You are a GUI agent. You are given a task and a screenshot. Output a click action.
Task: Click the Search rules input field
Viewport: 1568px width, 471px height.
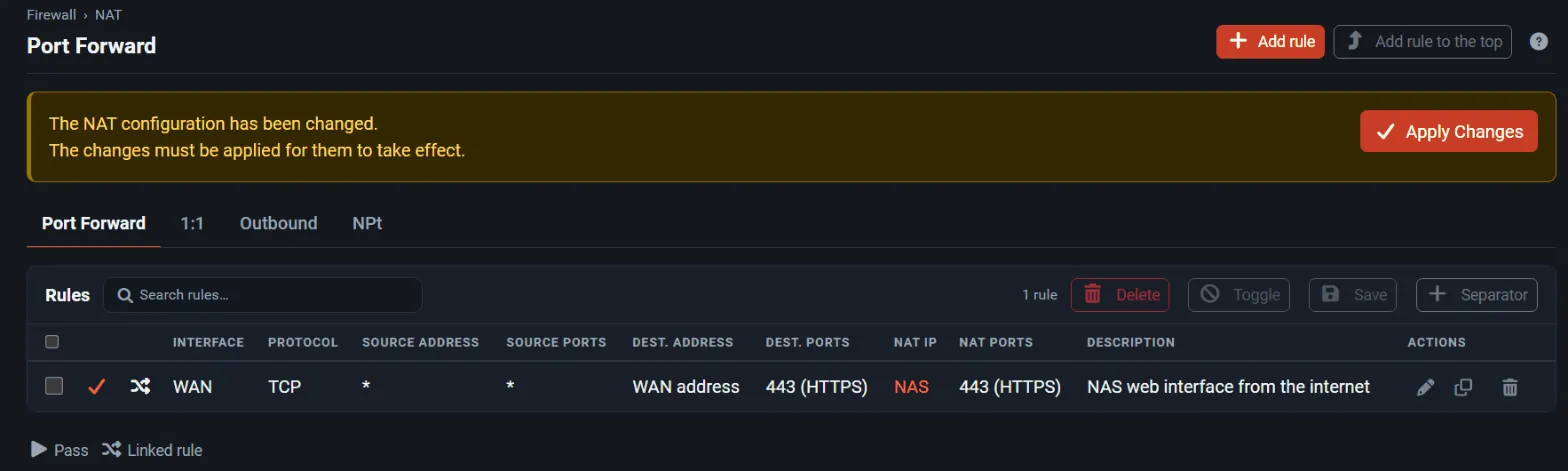263,295
